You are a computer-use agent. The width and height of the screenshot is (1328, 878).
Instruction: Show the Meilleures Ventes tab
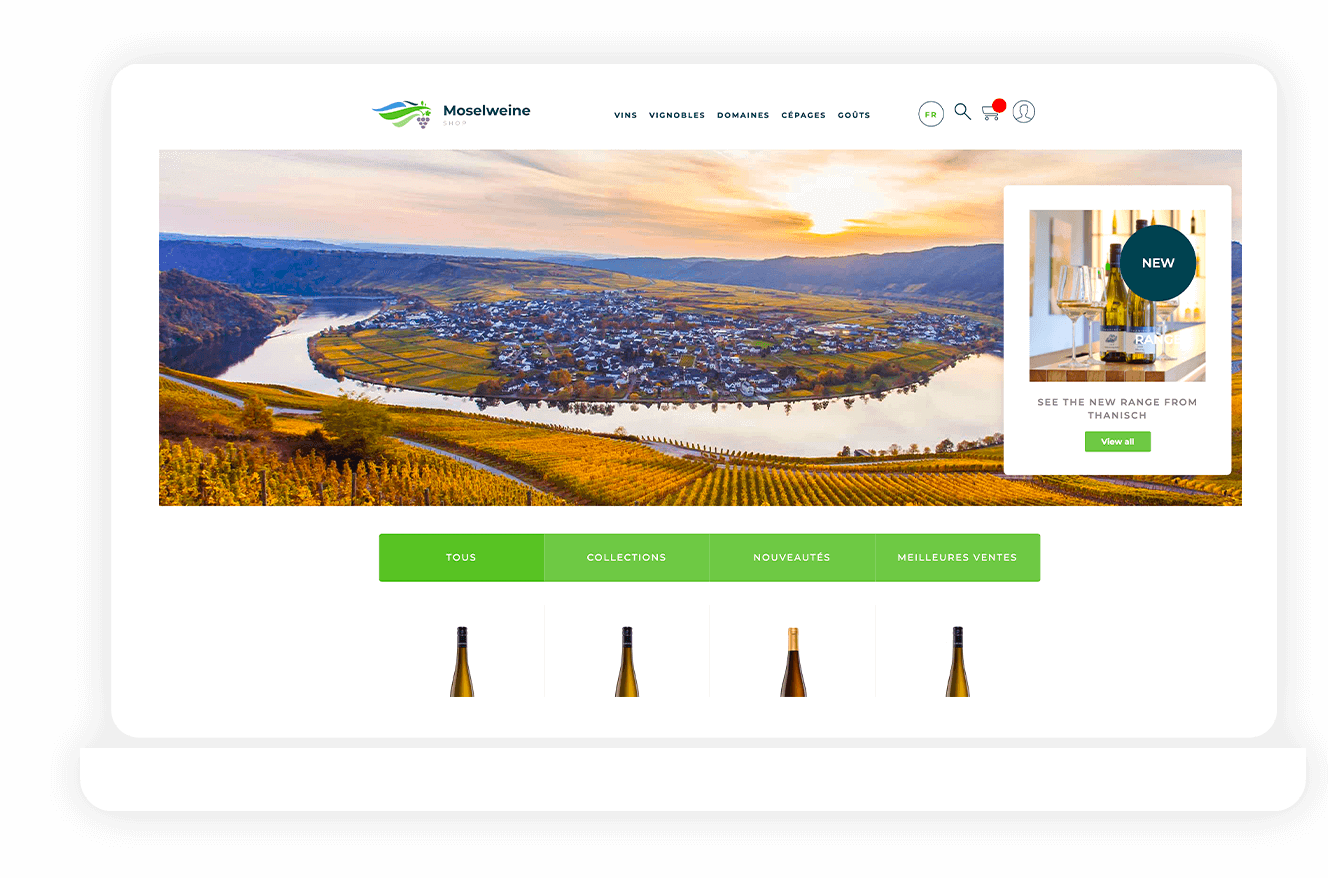pos(957,557)
